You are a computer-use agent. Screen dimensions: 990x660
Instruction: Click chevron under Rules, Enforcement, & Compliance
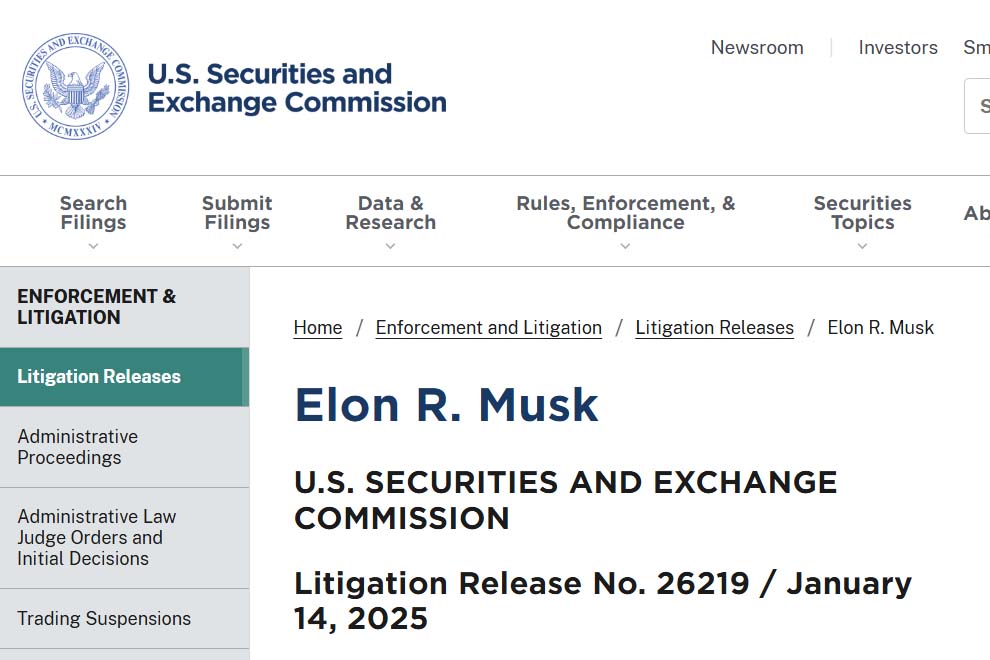coord(625,246)
